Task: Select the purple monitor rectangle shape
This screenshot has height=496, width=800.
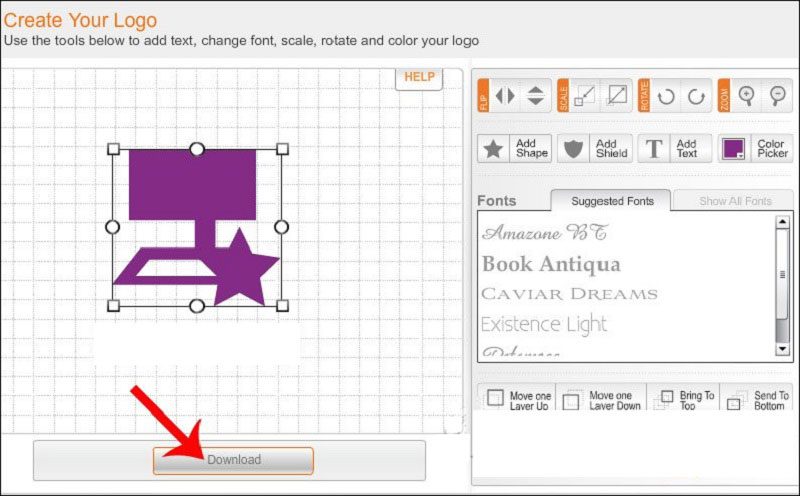Action: 192,185
